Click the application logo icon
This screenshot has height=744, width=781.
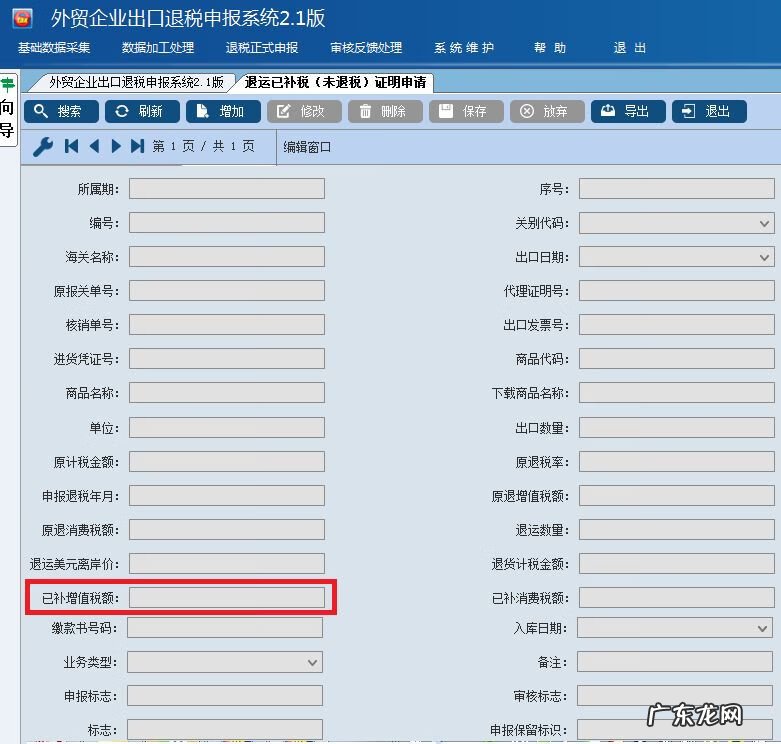coord(22,18)
